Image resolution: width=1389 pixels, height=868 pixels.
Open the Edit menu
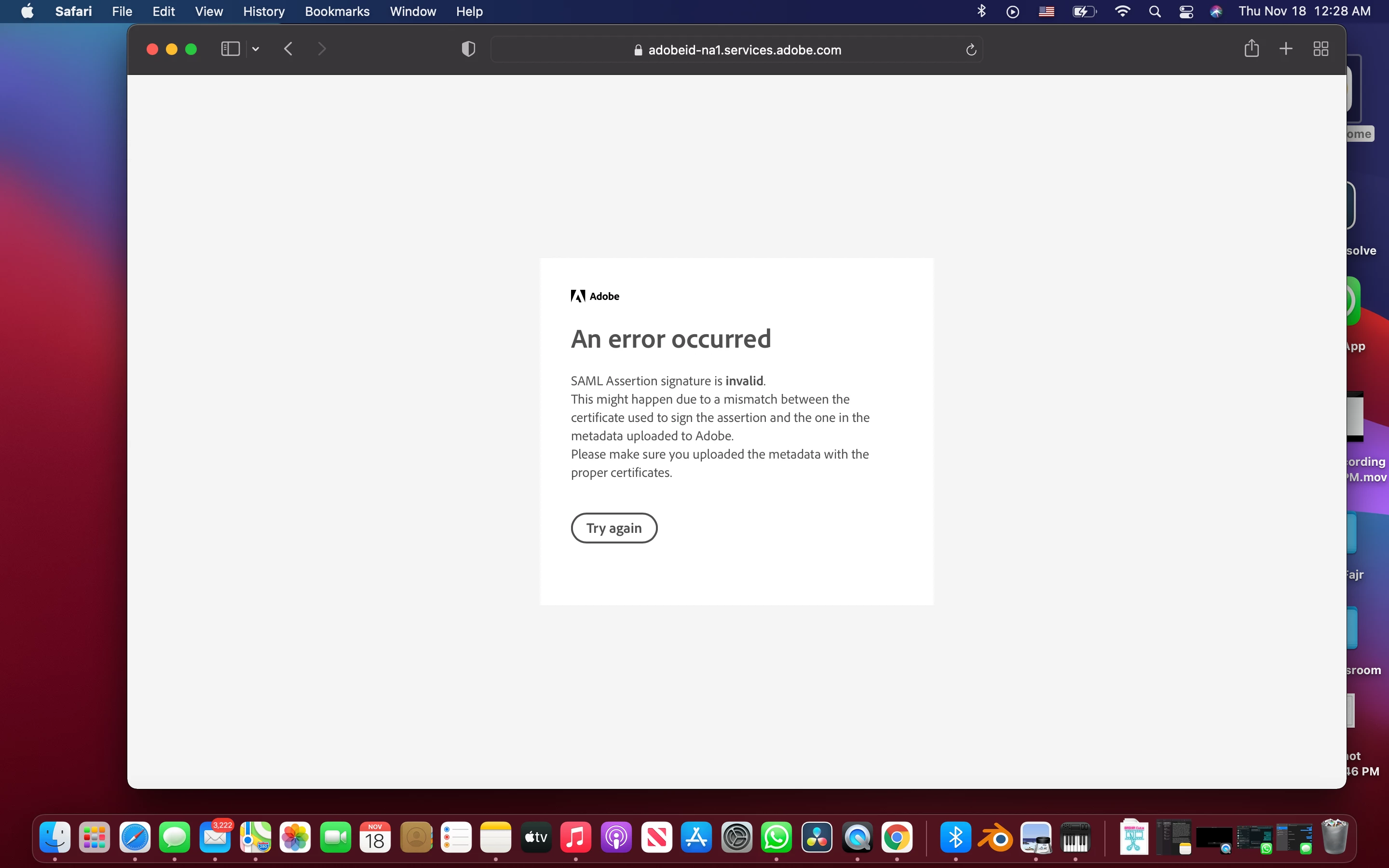[163, 12]
